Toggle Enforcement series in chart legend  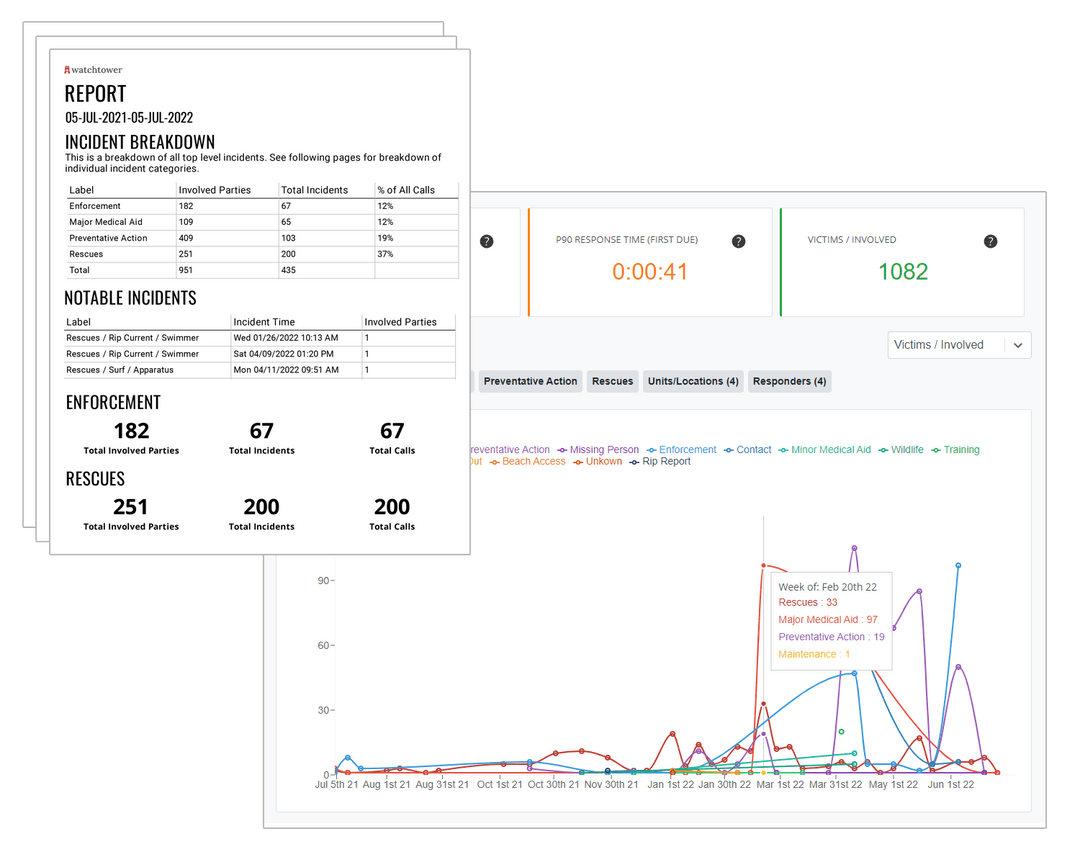pyautogui.click(x=681, y=450)
